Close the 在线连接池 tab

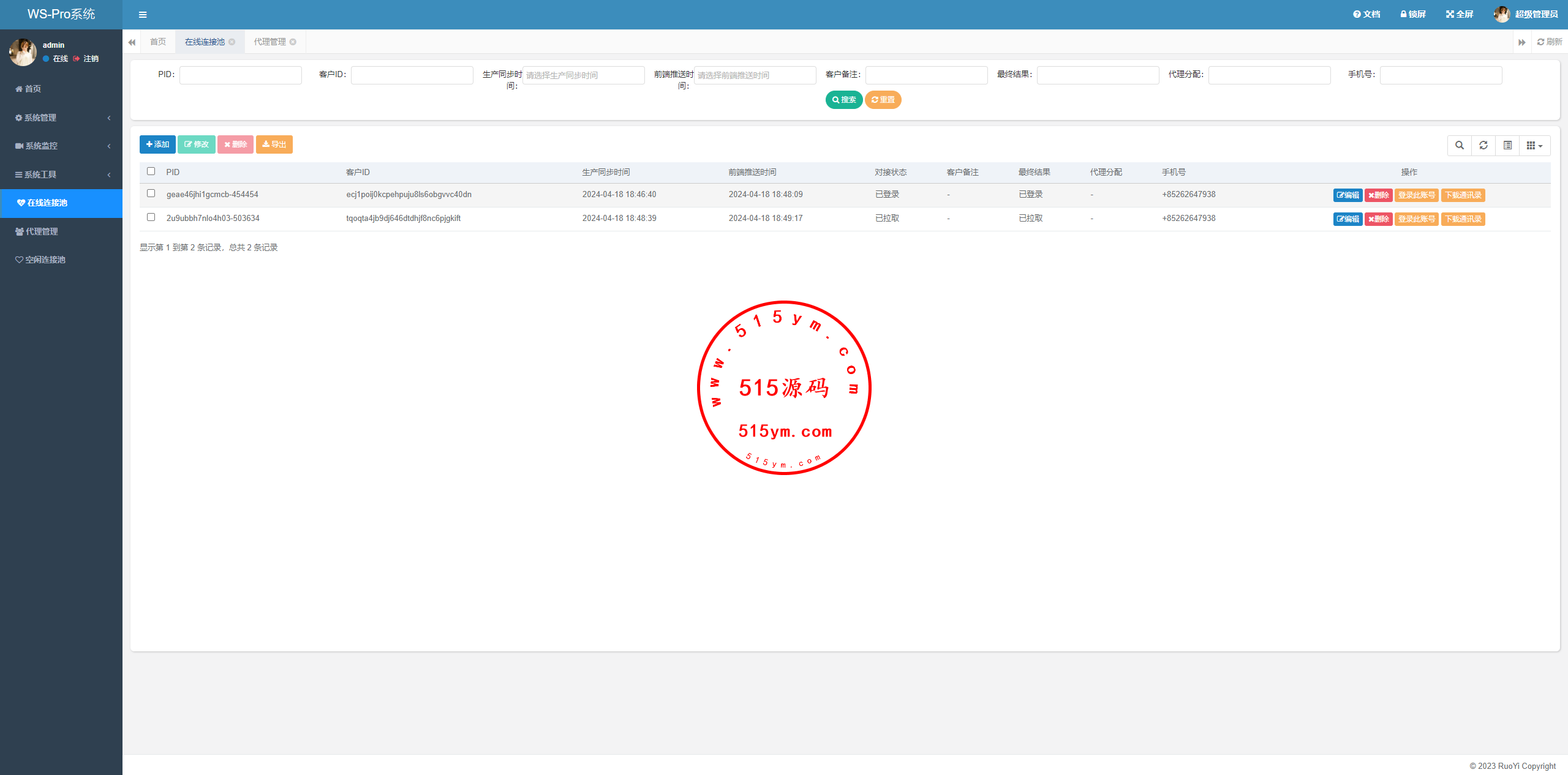point(232,42)
